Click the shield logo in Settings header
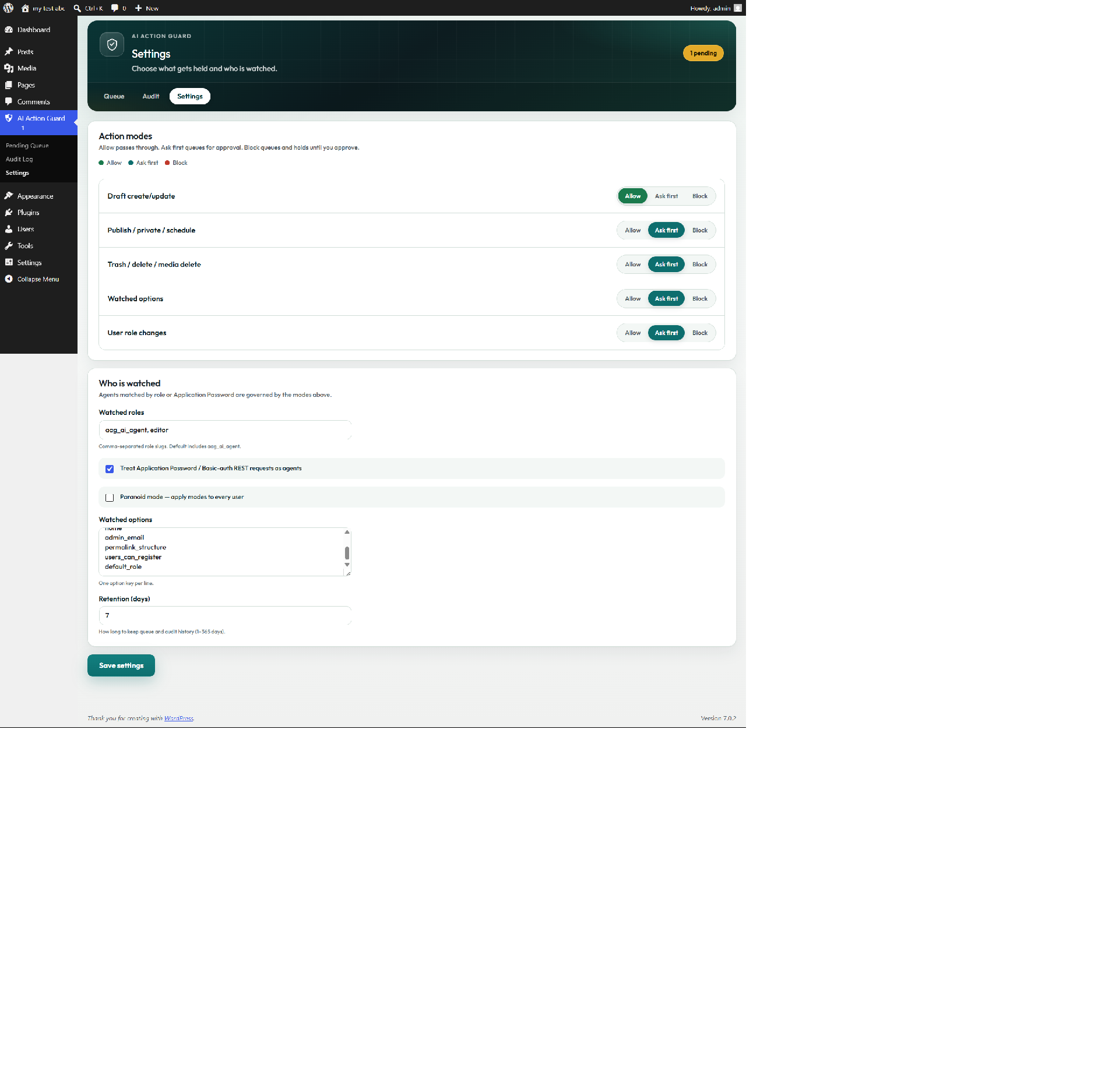The height and width of the screenshot is (1092, 1119). (x=112, y=44)
